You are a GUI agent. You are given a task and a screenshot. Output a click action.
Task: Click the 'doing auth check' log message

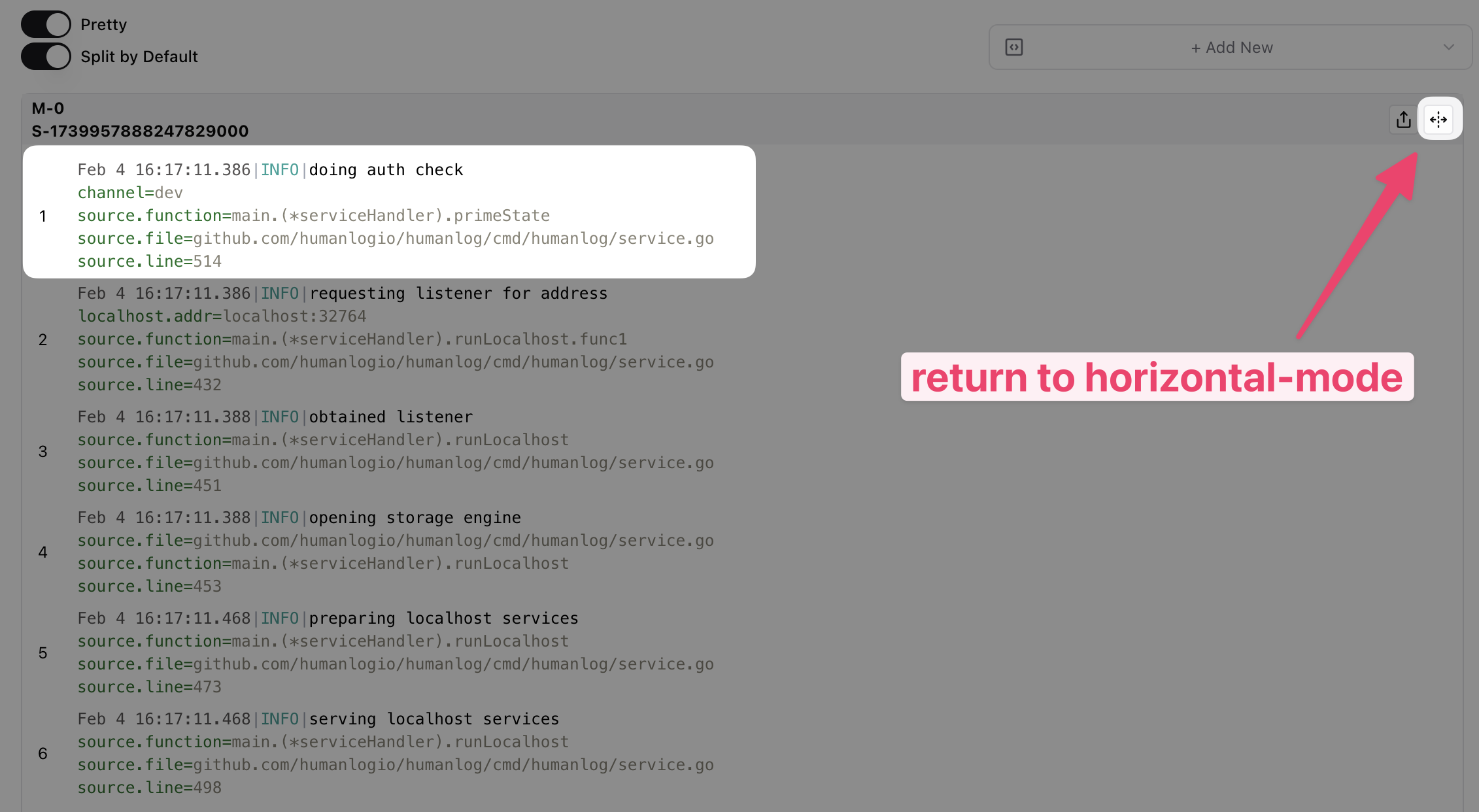click(x=386, y=170)
